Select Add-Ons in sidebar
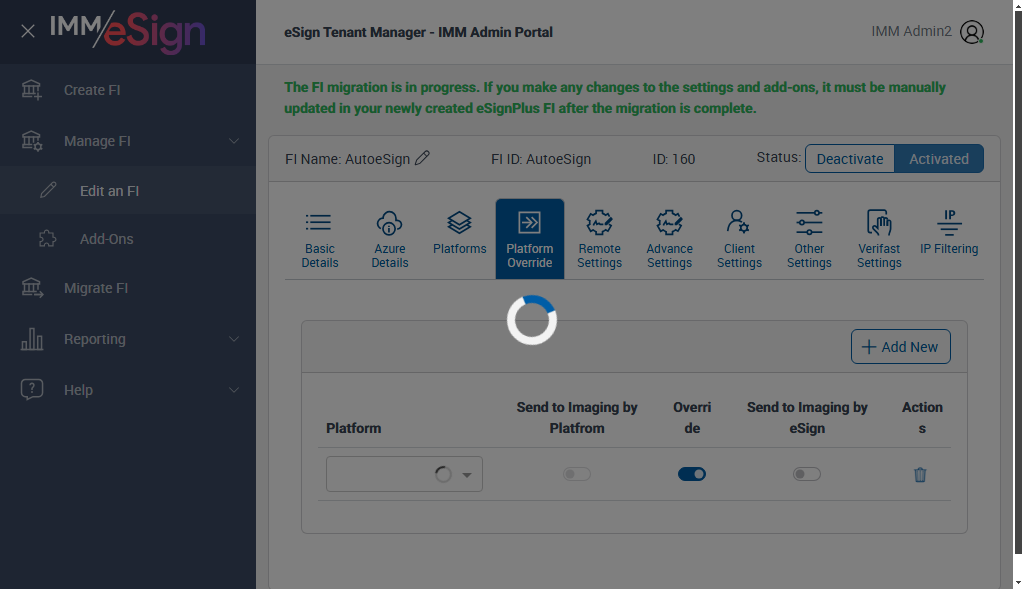Image resolution: width=1024 pixels, height=589 pixels. (128, 239)
